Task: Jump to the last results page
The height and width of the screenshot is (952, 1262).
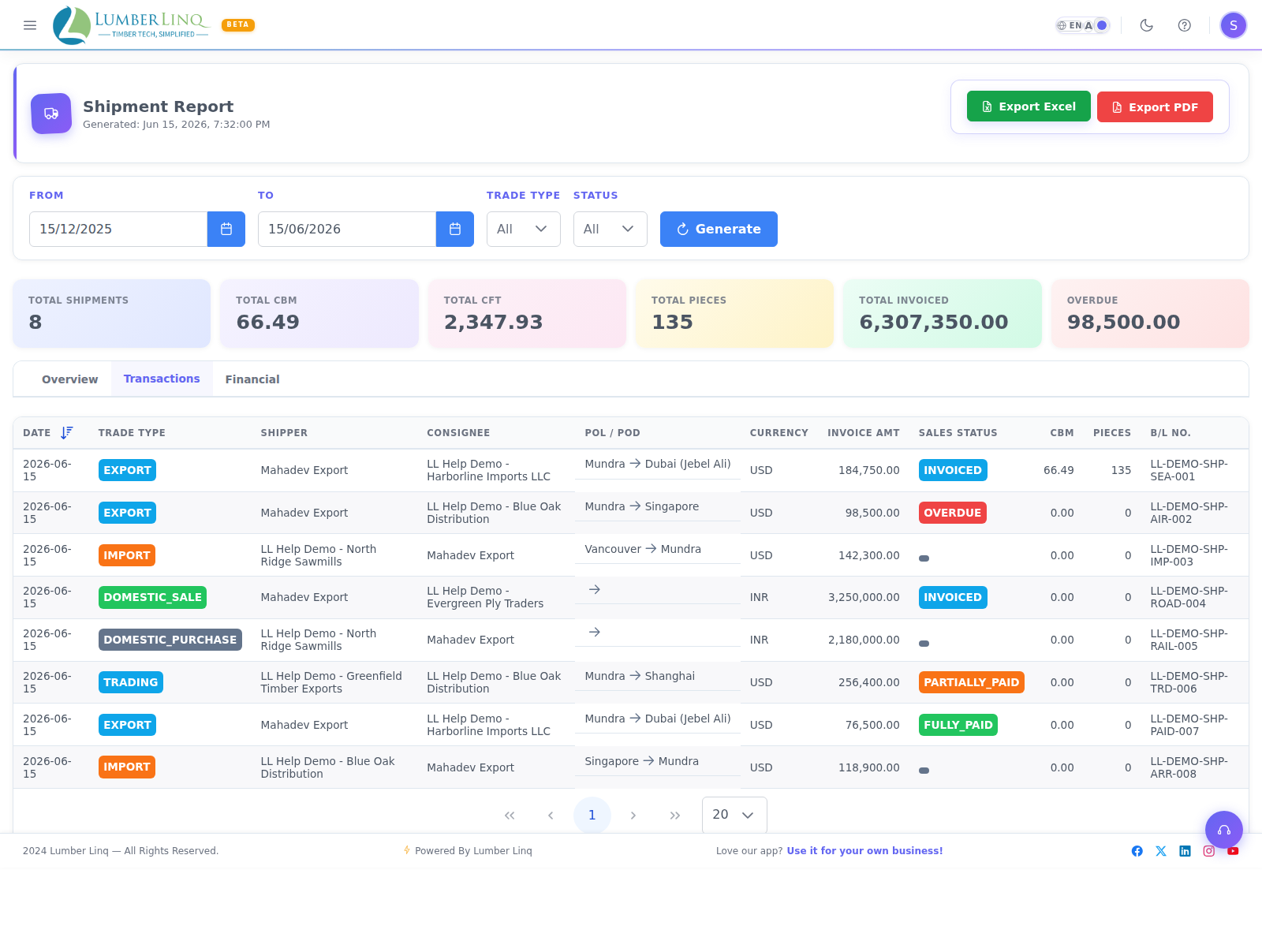Action: (675, 816)
